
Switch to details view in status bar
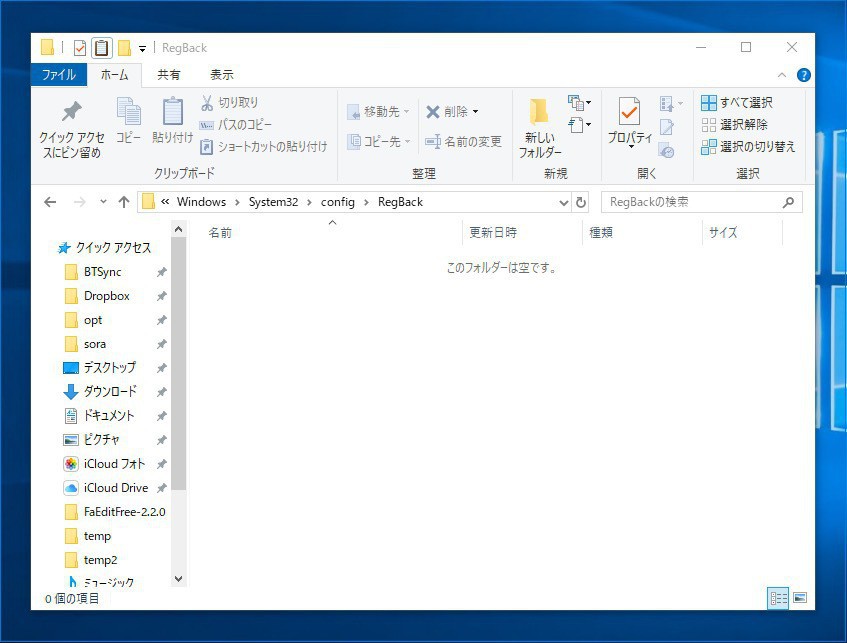(778, 598)
